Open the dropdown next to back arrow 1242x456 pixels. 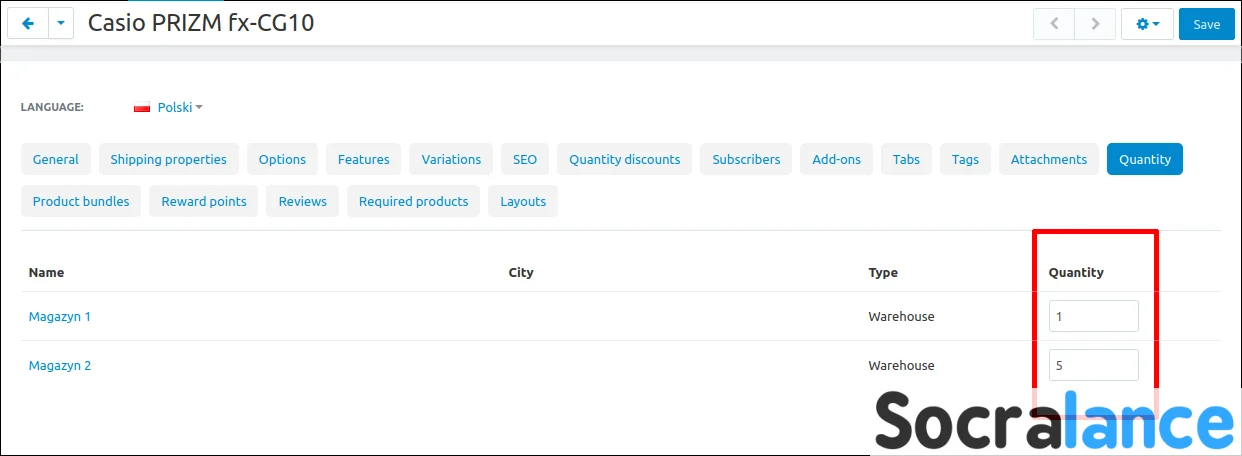(x=61, y=24)
